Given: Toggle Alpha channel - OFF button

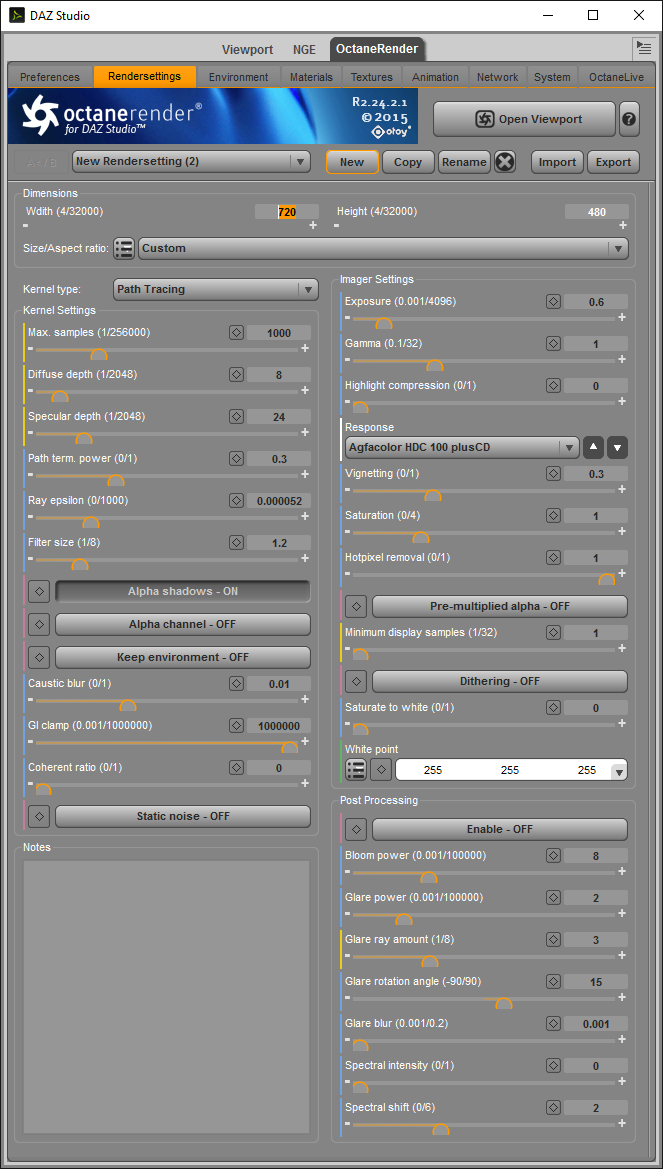Looking at the screenshot, I should (x=183, y=624).
